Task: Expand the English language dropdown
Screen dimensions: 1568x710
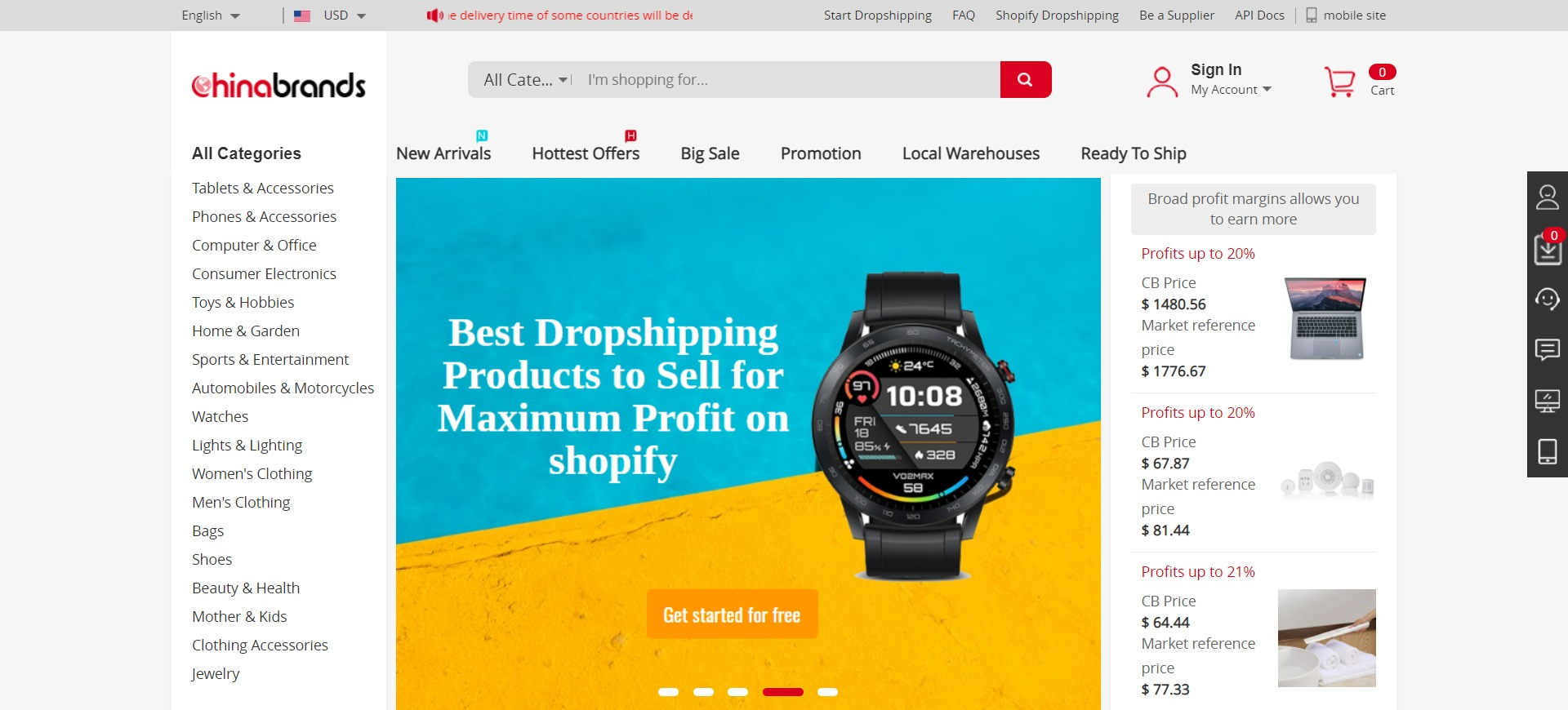Action: [x=211, y=16]
